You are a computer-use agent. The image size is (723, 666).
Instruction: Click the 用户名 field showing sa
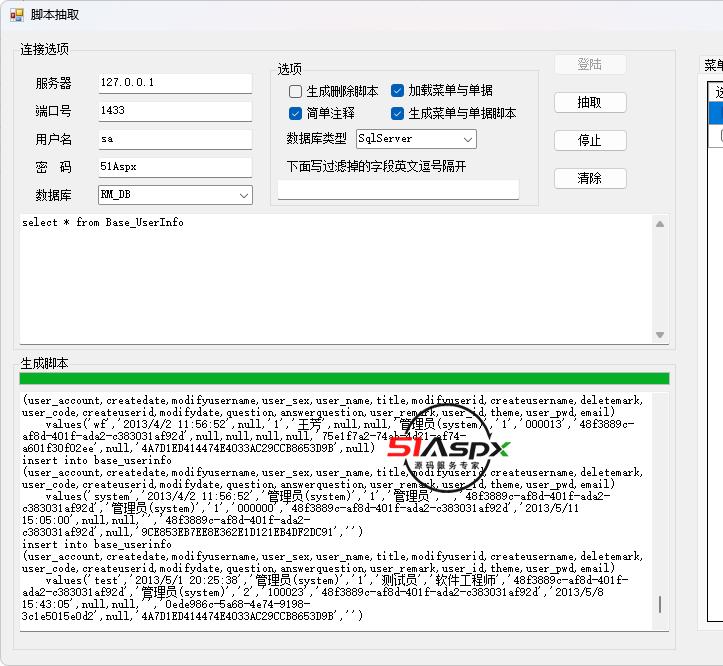[x=175, y=139]
